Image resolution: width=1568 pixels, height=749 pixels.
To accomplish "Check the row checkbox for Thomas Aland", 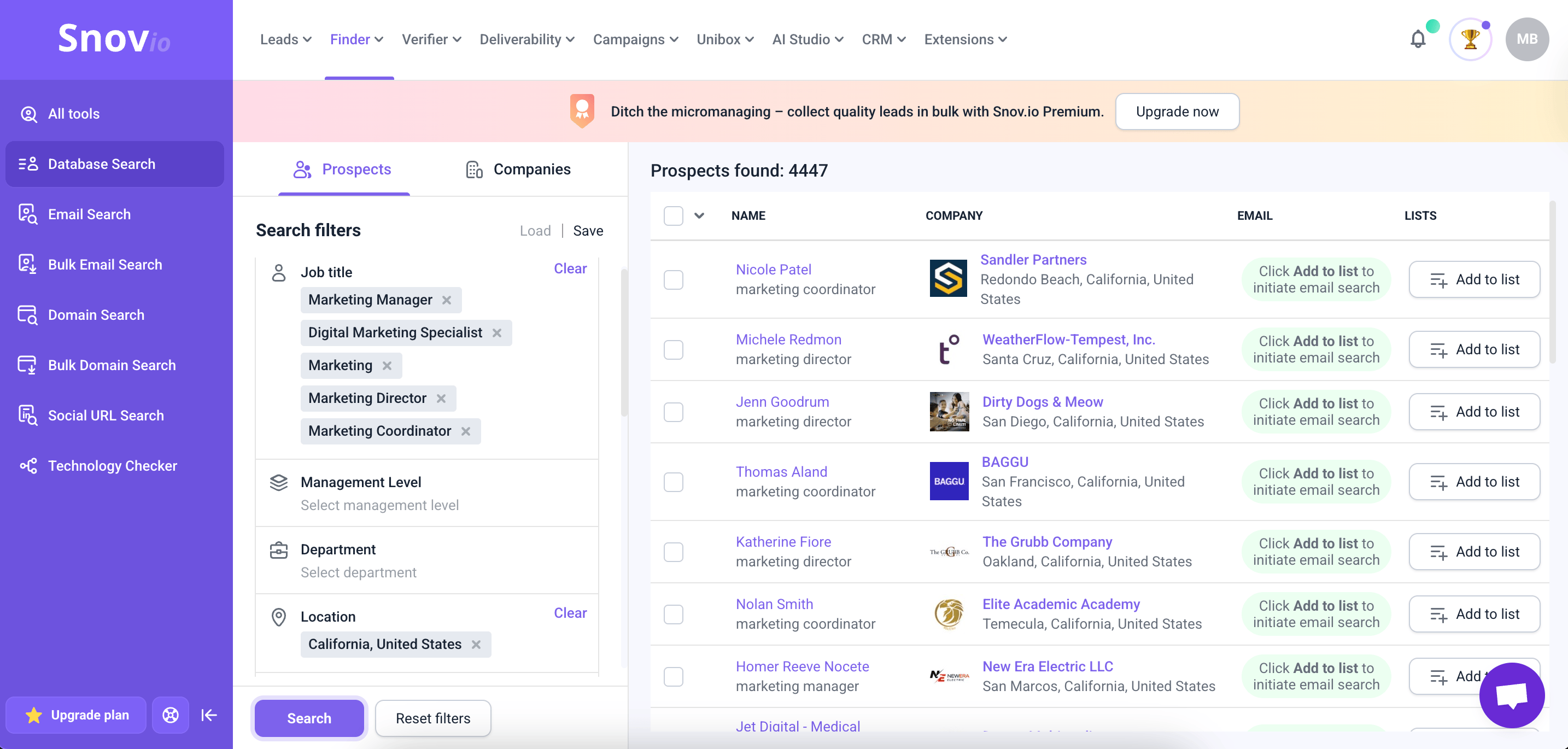I will tap(673, 481).
